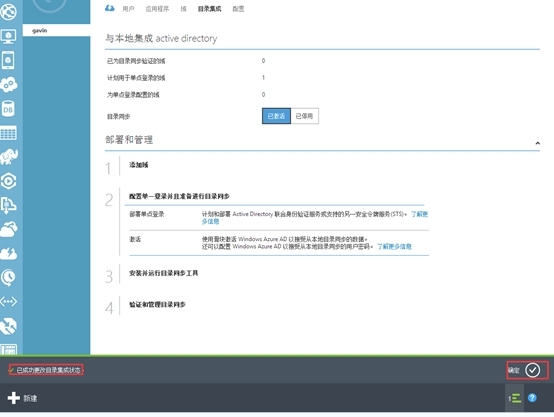Click the quick-start cloud icon before 用户 tab
The width and height of the screenshot is (554, 417).
pyautogui.click(x=110, y=8)
